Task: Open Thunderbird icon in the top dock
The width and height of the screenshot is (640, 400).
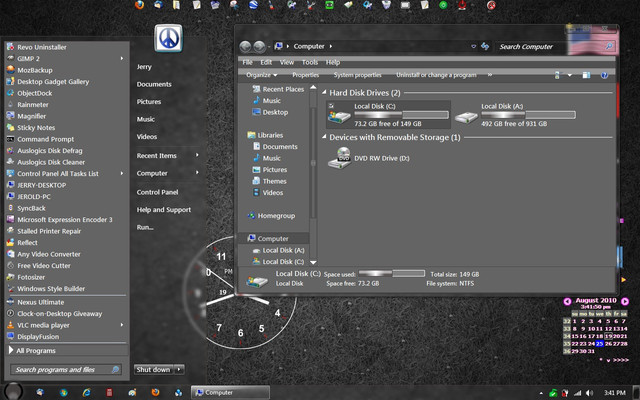Action: click(158, 5)
